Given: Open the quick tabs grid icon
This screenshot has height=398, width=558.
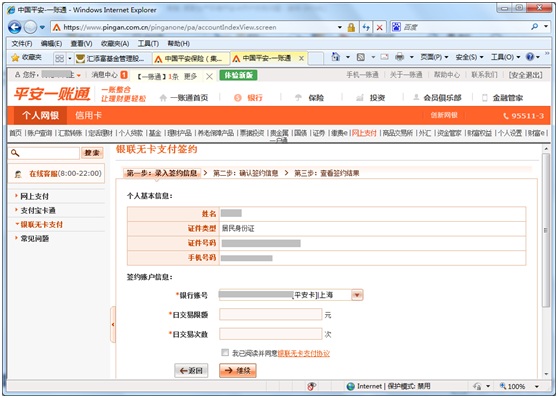Looking at the screenshot, I should 59,58.
